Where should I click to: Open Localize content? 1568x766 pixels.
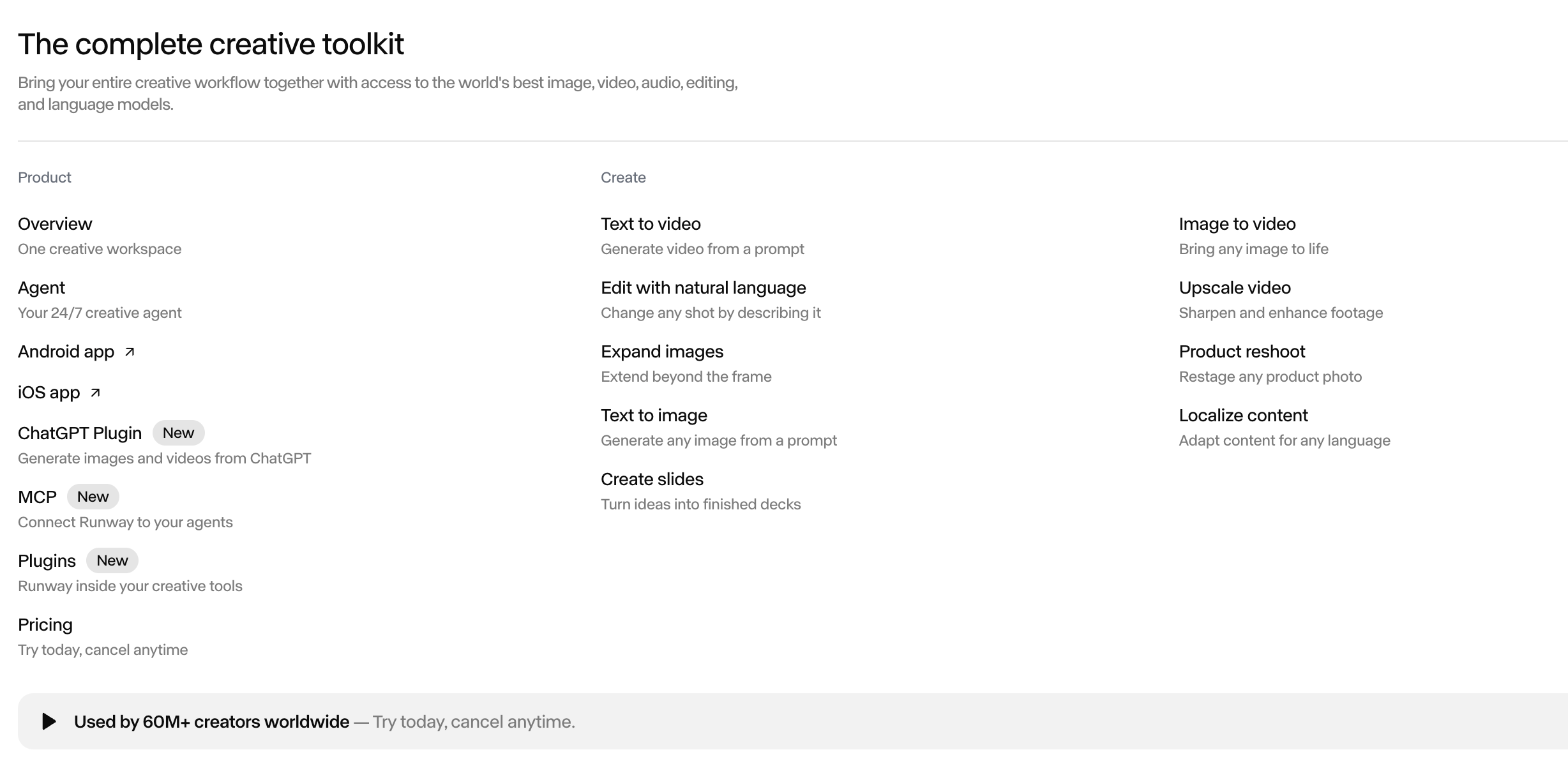click(x=1243, y=416)
